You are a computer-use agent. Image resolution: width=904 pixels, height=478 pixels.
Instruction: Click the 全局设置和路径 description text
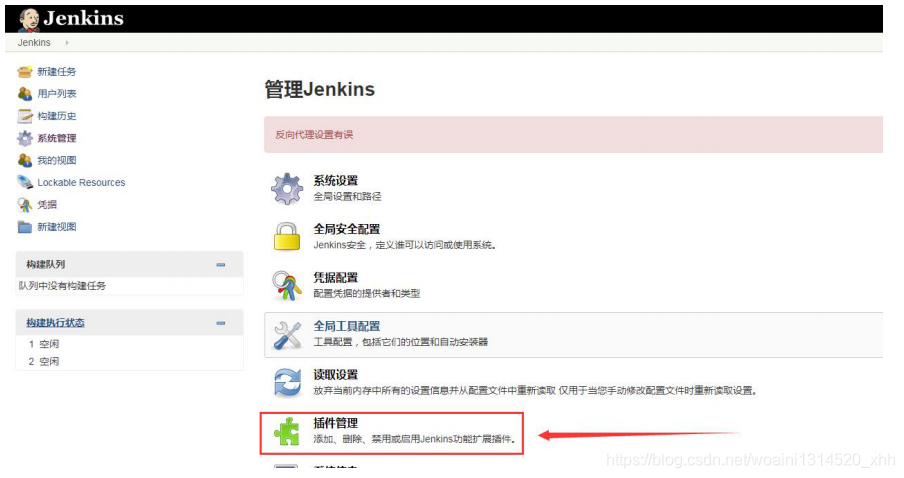[347, 197]
